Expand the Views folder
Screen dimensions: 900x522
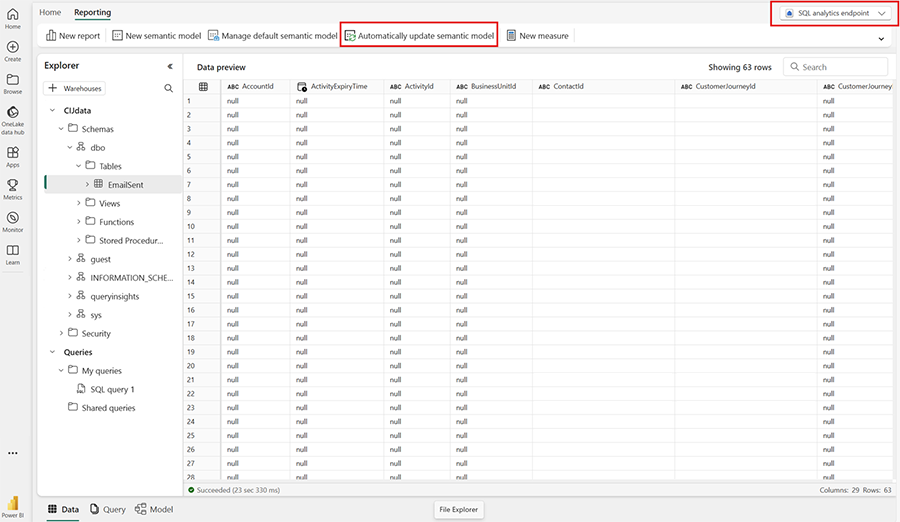(x=79, y=203)
